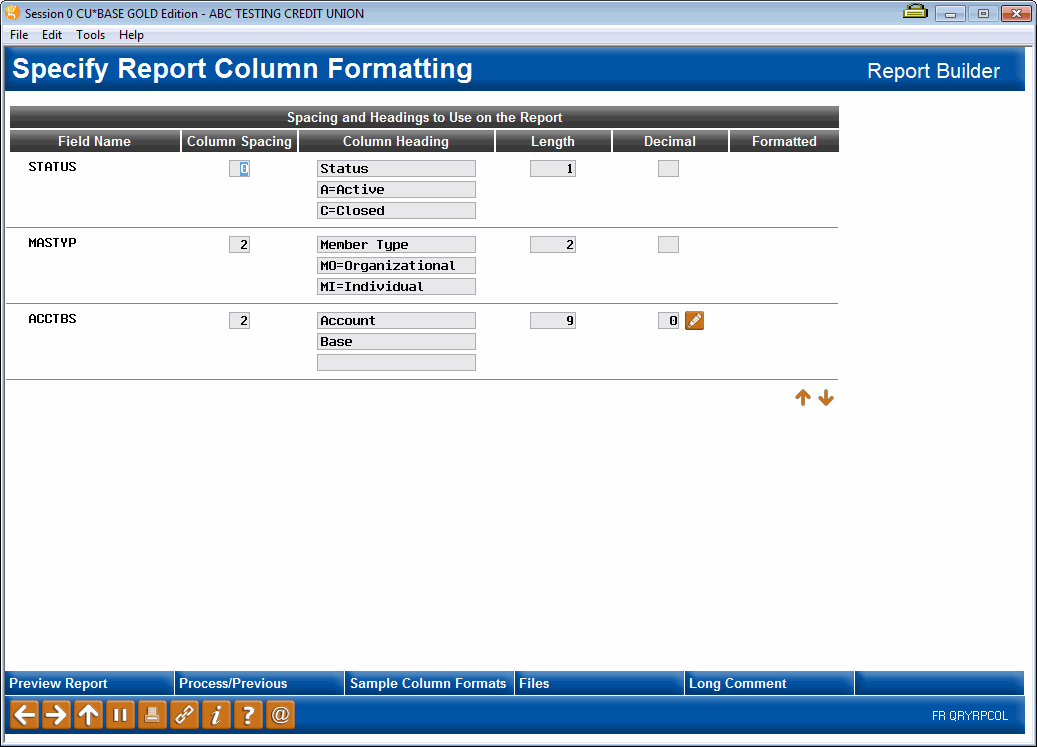Click the session link chain icon

184,715
